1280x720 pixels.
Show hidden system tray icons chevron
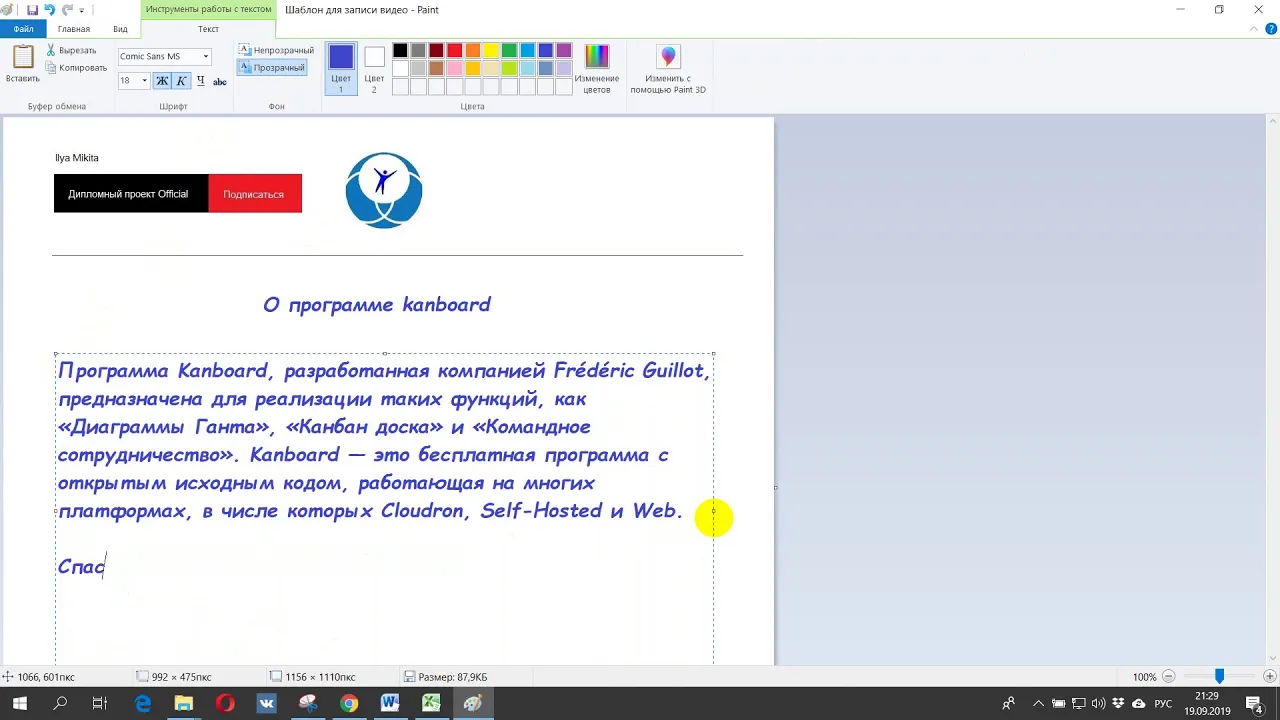click(x=1039, y=704)
